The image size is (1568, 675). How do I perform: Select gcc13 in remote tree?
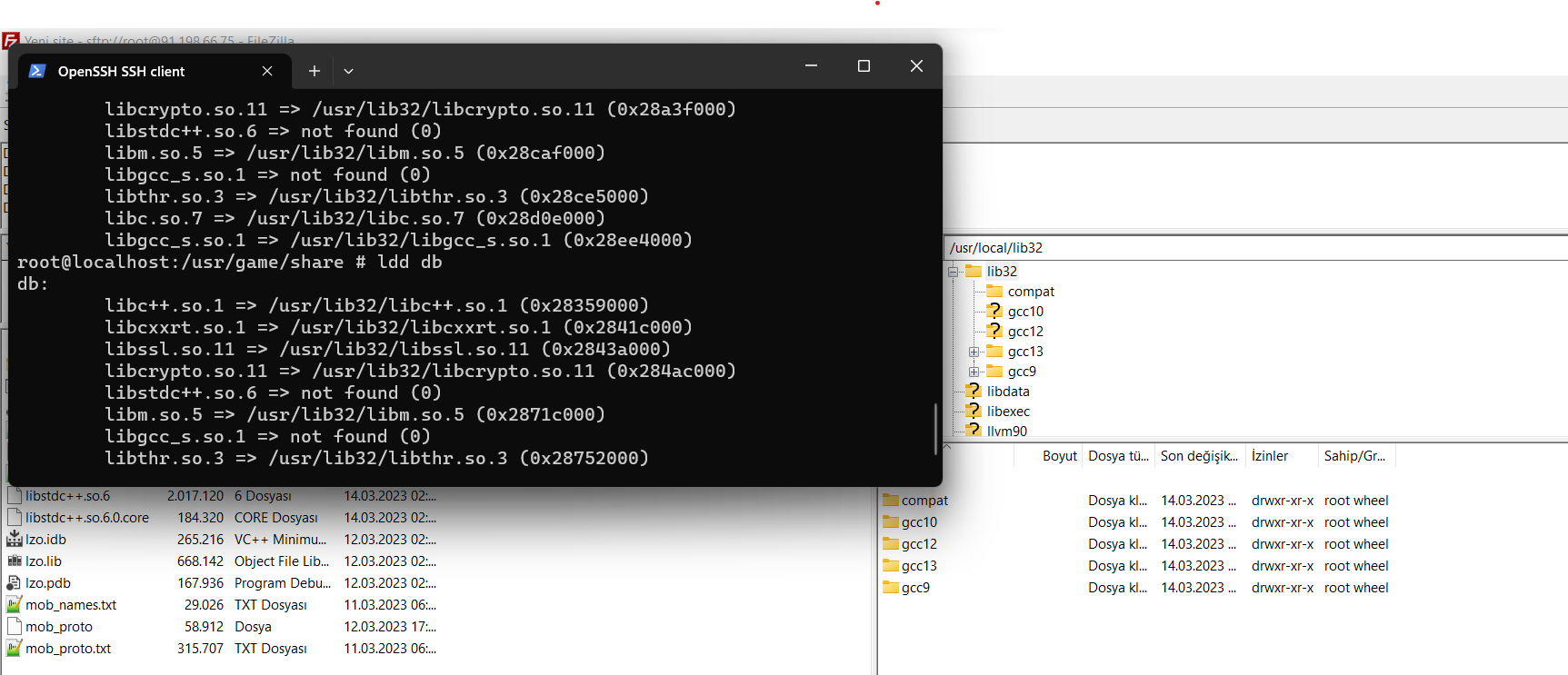[x=1025, y=352]
